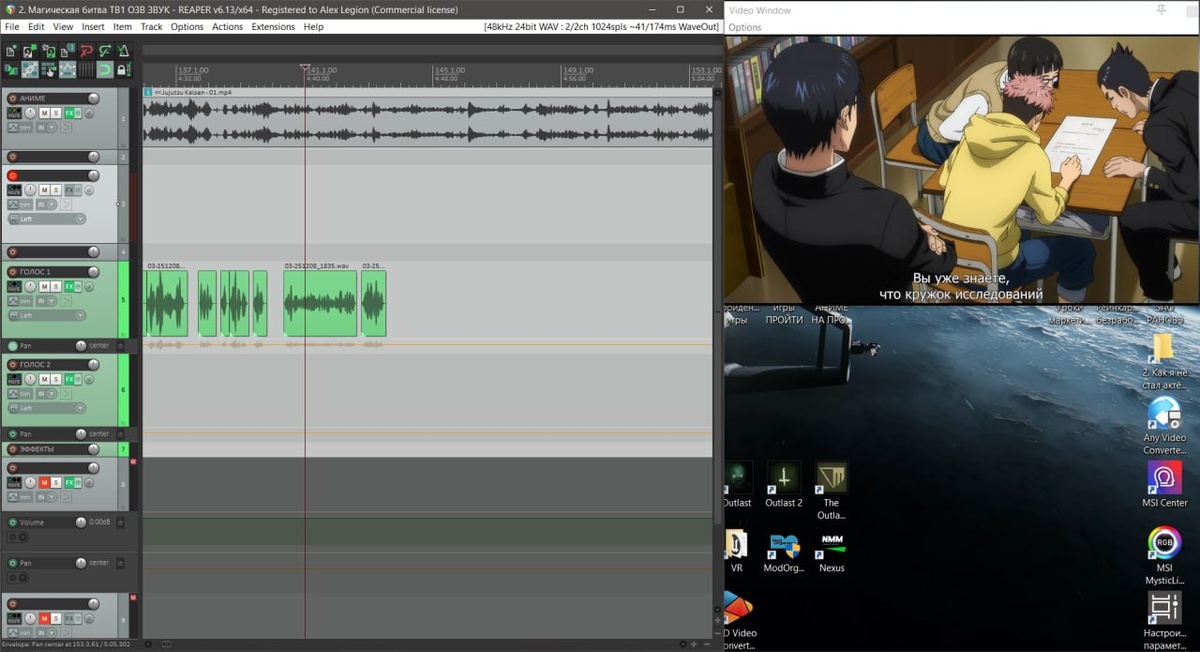Toggle the Snap magnet toolbar icon
Image resolution: width=1200 pixels, height=652 pixels.
coord(105,70)
